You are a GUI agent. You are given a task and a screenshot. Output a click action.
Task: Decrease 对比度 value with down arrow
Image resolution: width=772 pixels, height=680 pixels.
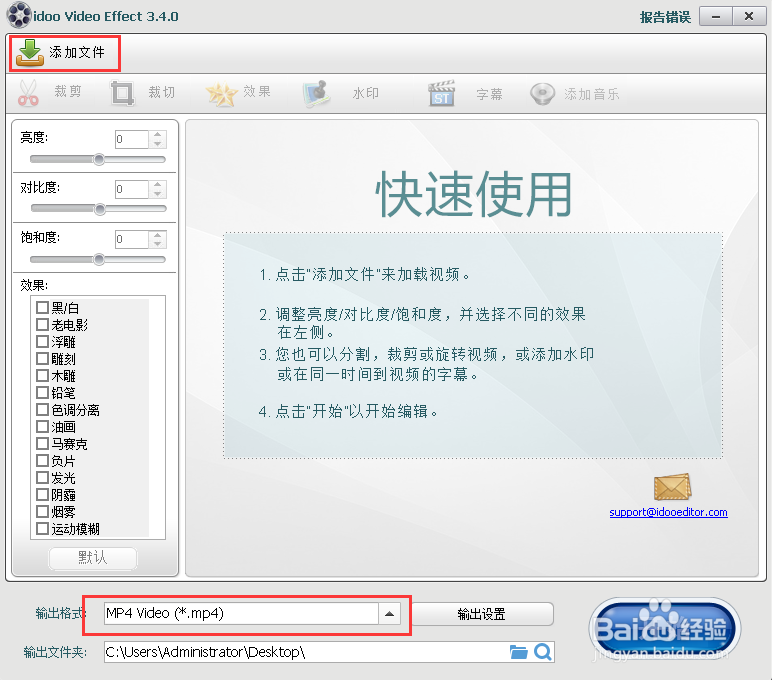pyautogui.click(x=158, y=194)
